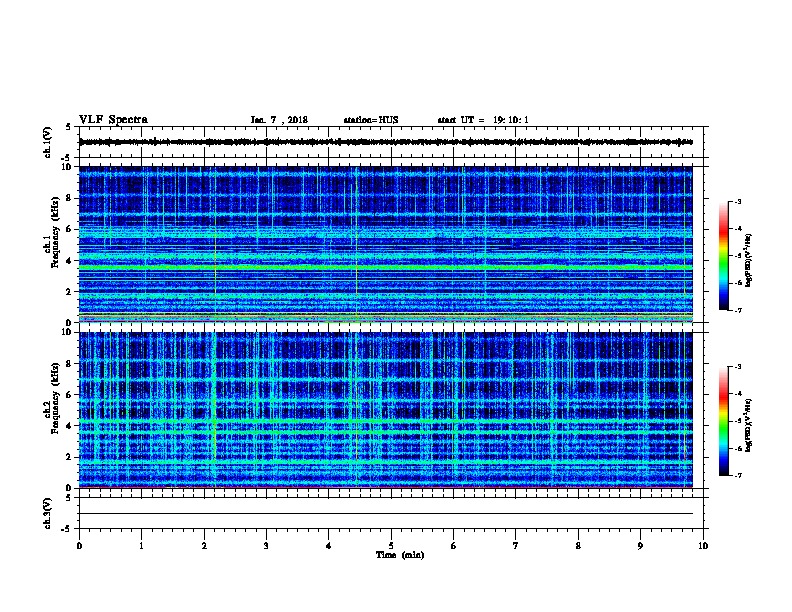
Task: Select the "ch.3(V)" axis label
Action: click(47, 513)
